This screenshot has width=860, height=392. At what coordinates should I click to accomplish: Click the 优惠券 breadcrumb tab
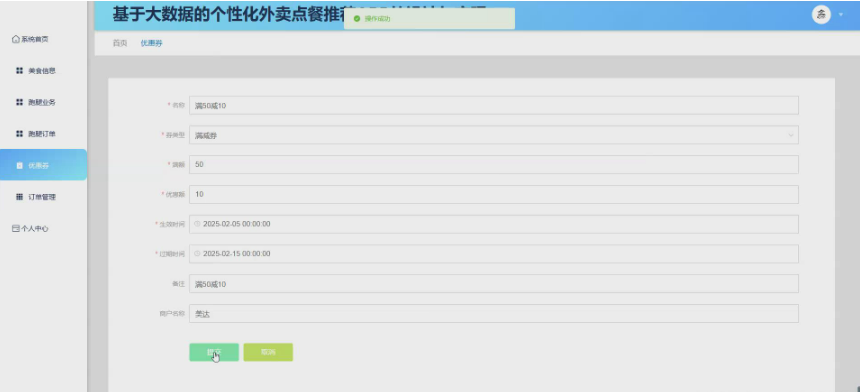pos(151,43)
